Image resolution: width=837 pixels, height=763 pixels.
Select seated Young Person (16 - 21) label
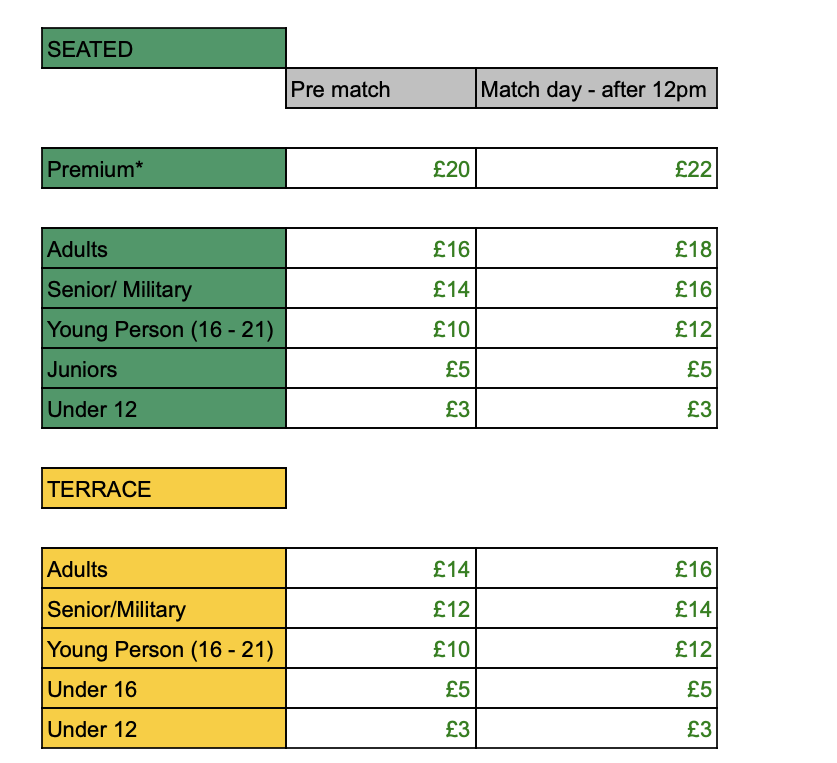[x=164, y=329]
